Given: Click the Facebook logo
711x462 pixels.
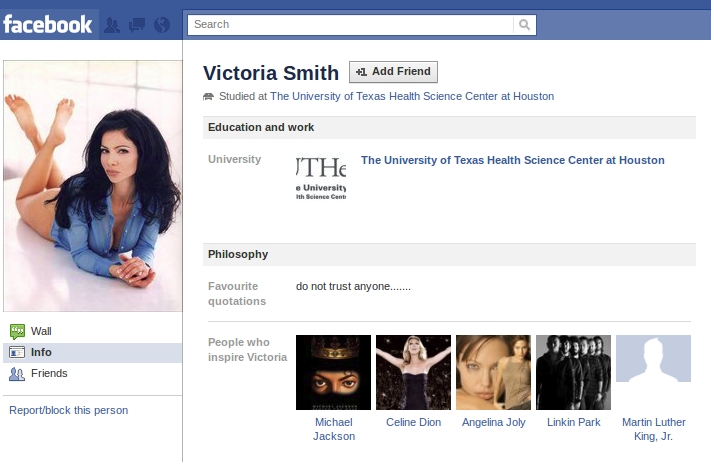Looking at the screenshot, I should coord(48,24).
